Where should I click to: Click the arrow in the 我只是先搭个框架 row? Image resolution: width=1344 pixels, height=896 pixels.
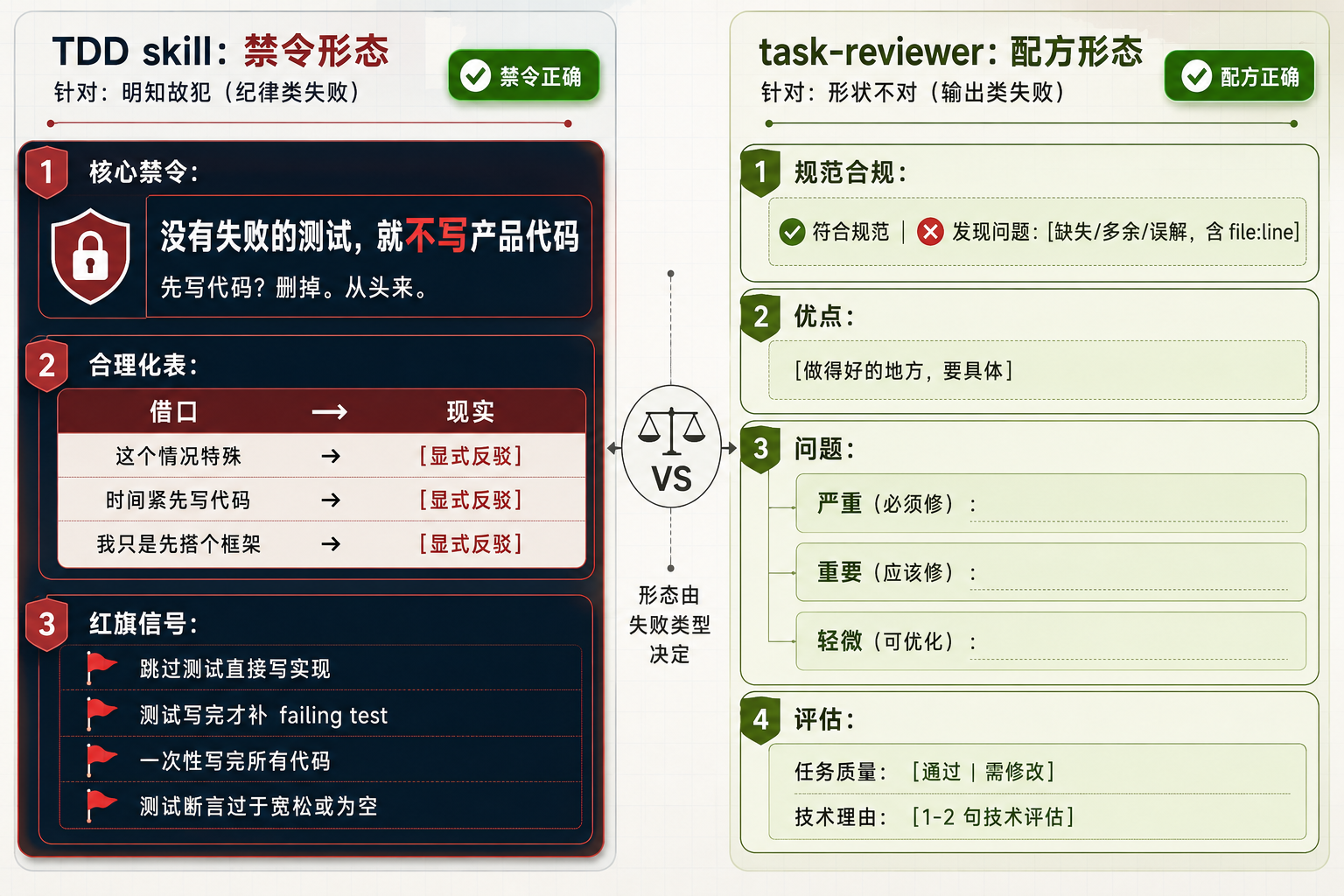pyautogui.click(x=331, y=544)
